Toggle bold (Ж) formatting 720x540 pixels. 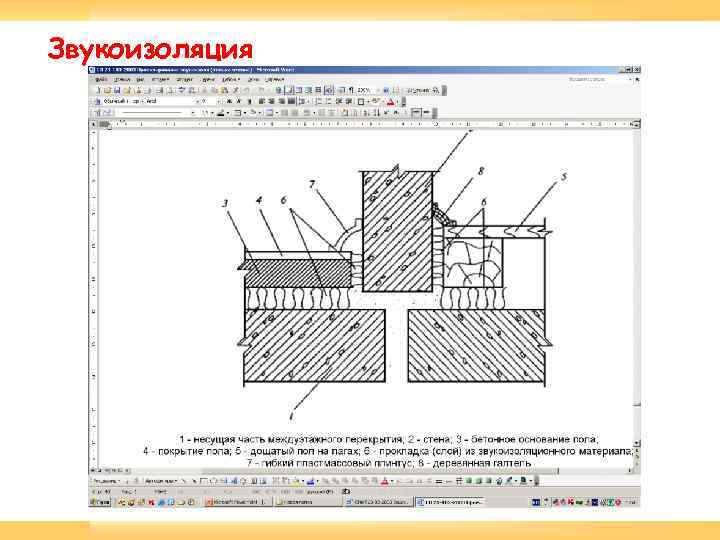click(x=229, y=101)
